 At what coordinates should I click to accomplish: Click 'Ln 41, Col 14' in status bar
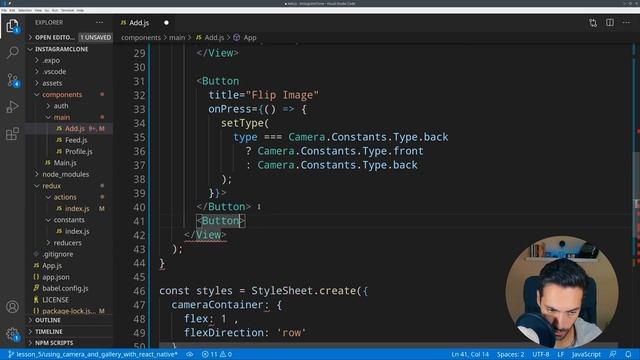pyautogui.click(x=470, y=354)
